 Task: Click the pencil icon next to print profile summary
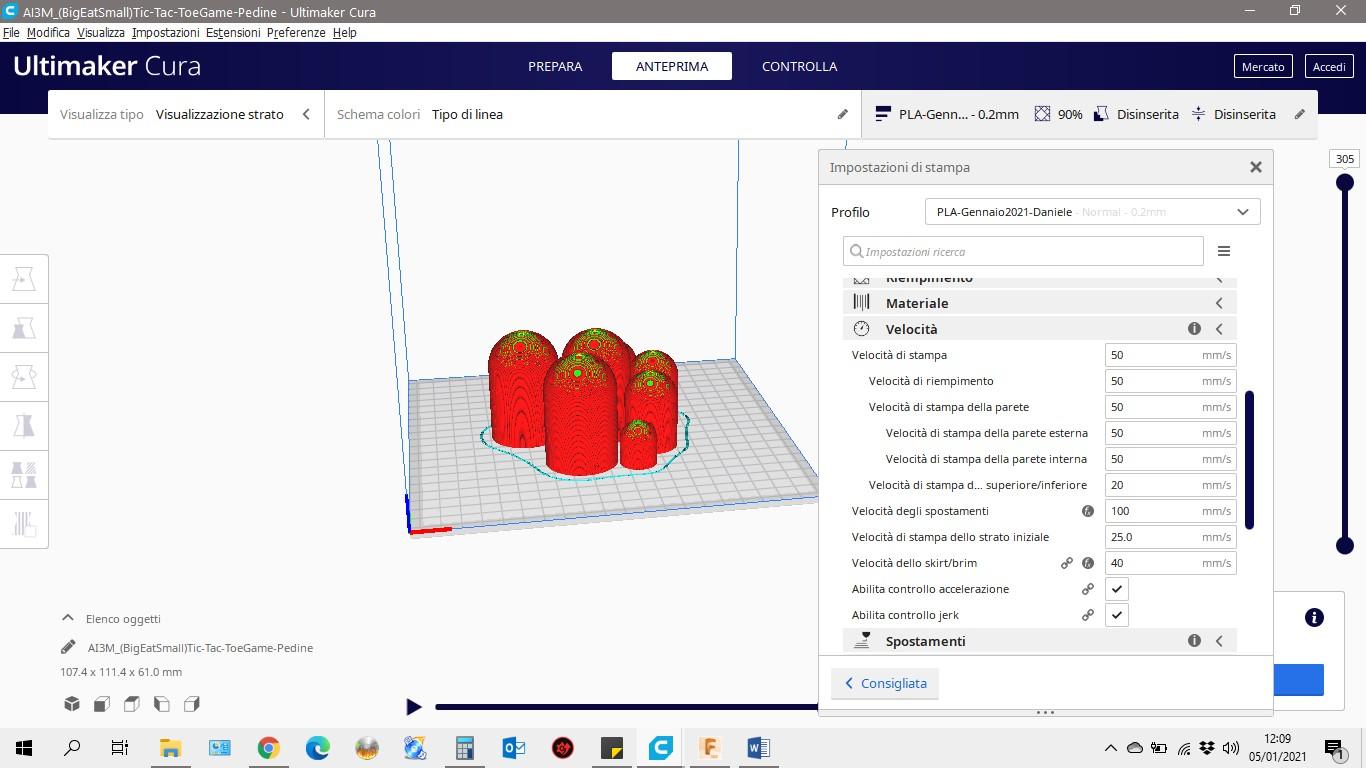coord(1299,114)
